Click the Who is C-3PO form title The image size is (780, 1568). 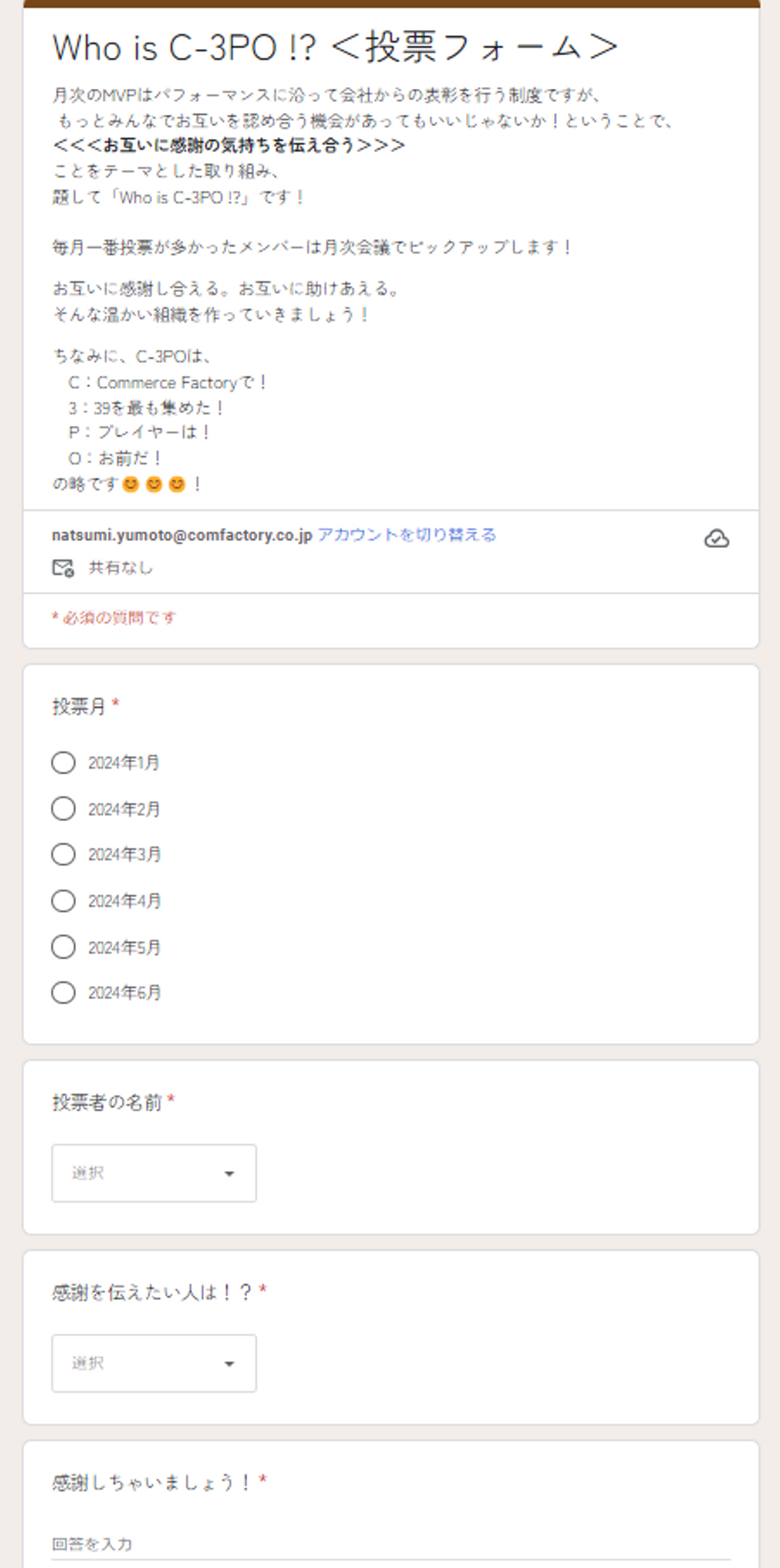pos(335,48)
